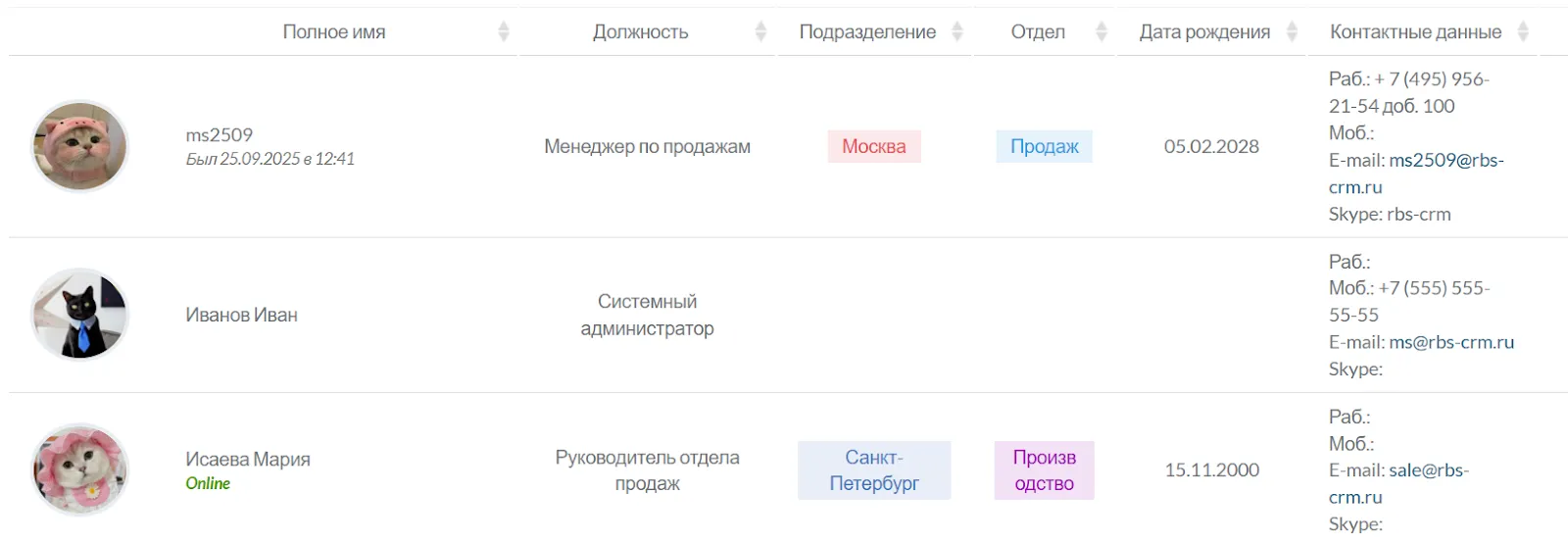Screen dimensions: 1568x543
Task: Select the purple Производство department tag
Action: pos(1044,470)
